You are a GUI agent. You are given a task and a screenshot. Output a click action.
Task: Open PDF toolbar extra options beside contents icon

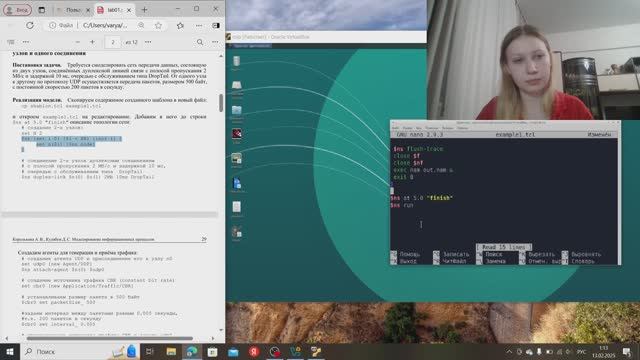(26, 42)
